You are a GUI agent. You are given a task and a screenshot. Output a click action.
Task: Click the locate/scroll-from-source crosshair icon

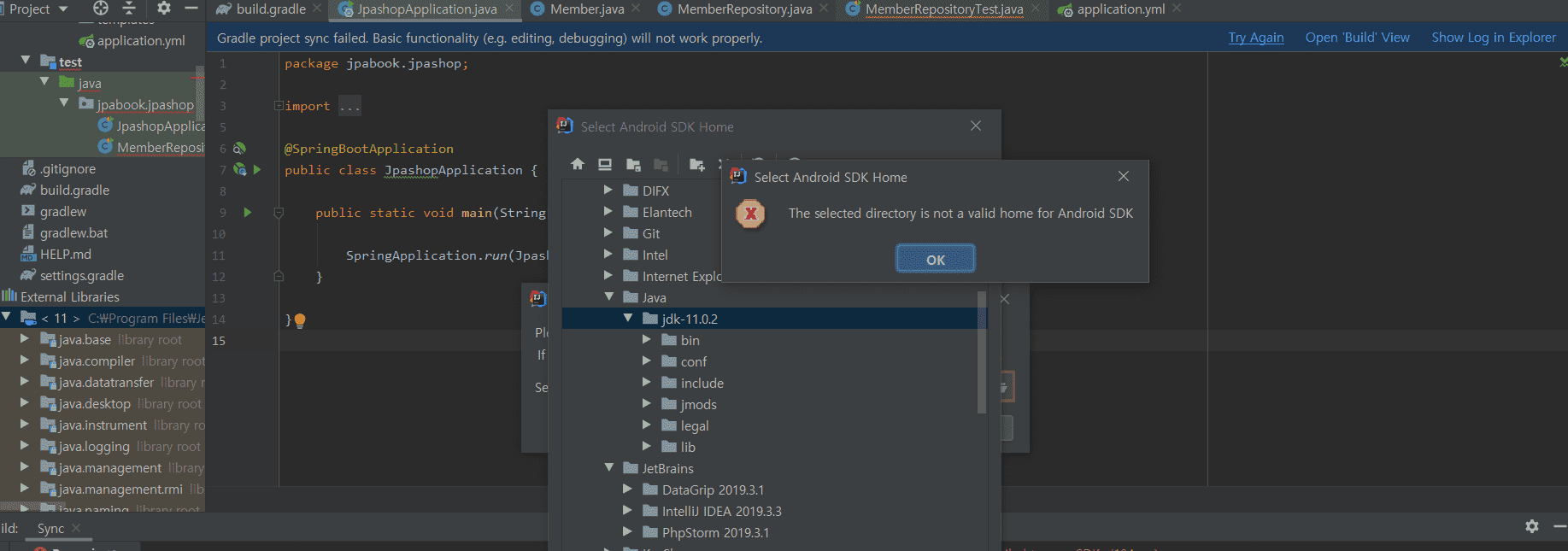click(x=101, y=9)
